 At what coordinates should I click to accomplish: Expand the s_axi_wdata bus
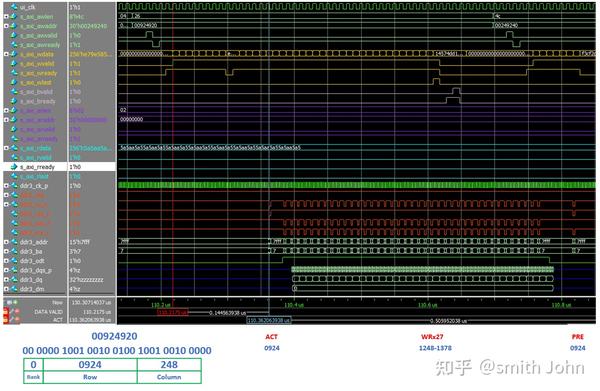click(x=6, y=54)
